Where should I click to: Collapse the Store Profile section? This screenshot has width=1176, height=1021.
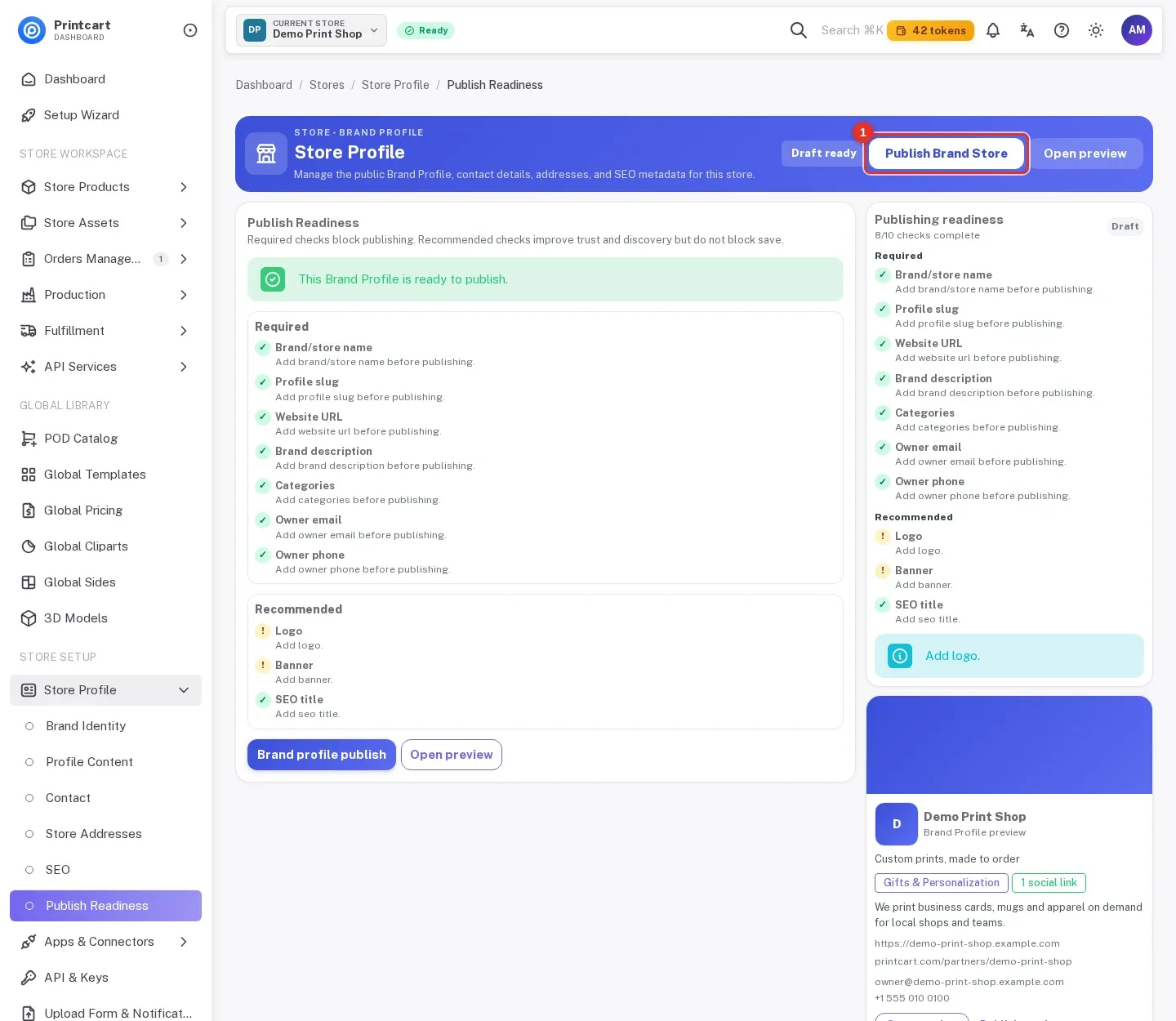184,690
